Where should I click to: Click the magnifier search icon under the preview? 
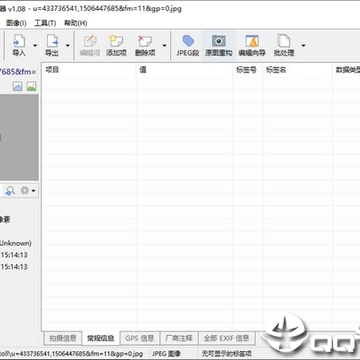point(10,191)
